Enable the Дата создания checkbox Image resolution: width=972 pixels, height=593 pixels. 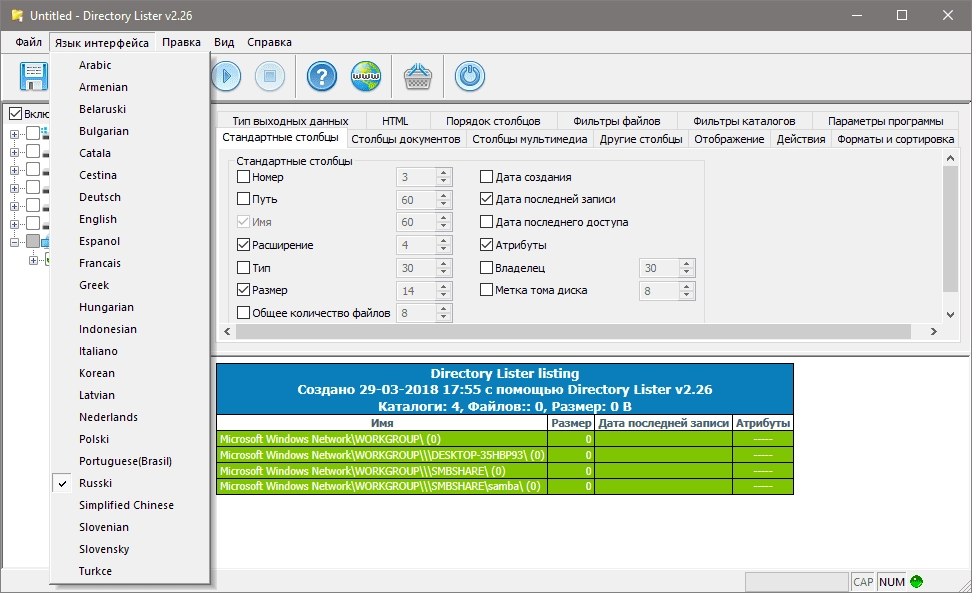[x=487, y=177]
